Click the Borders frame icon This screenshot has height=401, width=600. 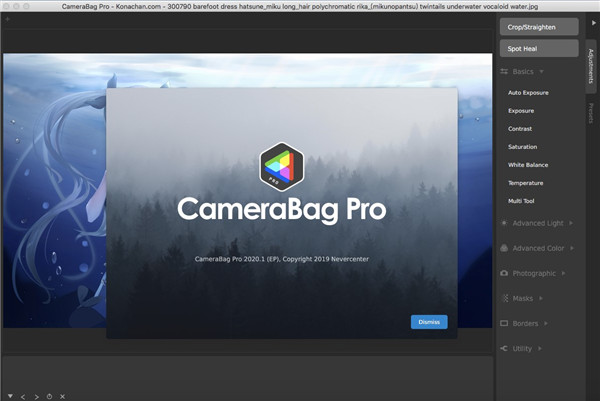(505, 323)
